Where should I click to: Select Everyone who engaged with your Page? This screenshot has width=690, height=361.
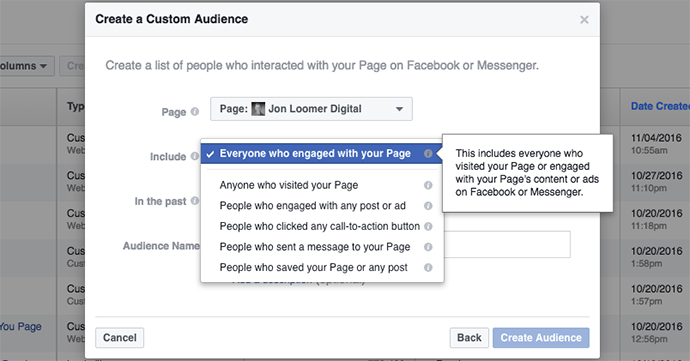(x=322, y=154)
